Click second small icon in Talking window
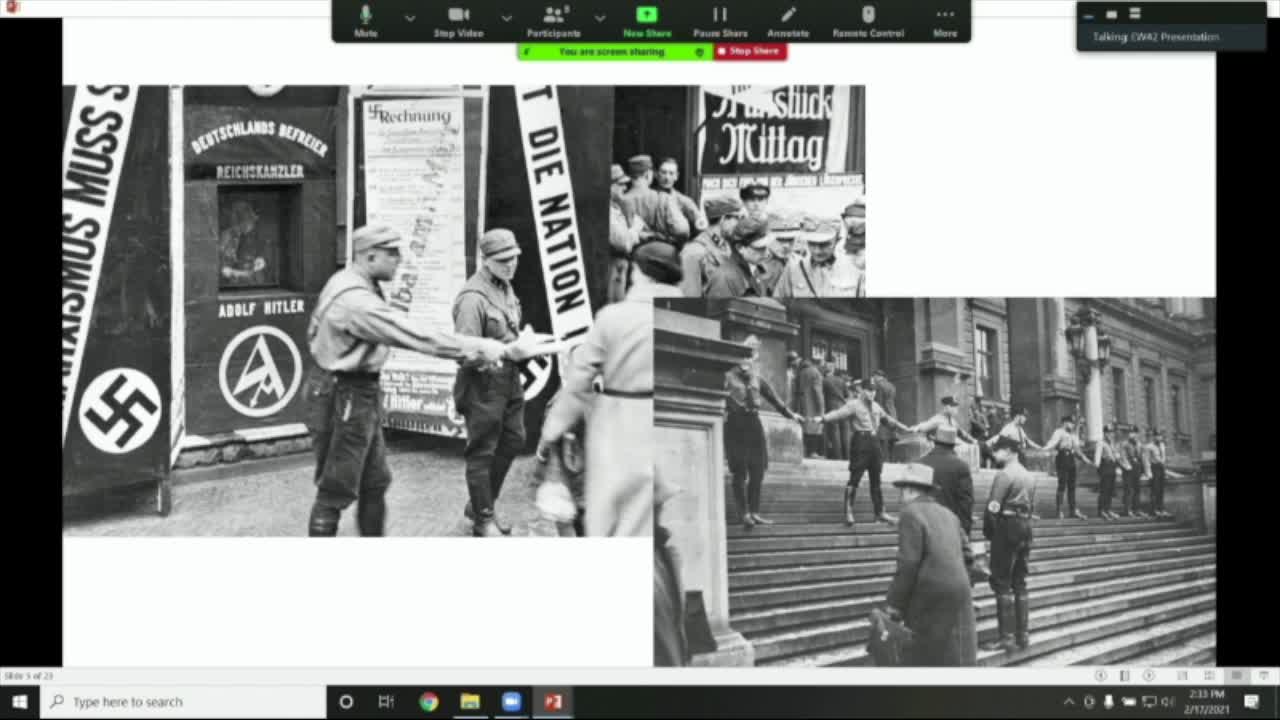Screen dimensions: 1280x720 point(1111,14)
